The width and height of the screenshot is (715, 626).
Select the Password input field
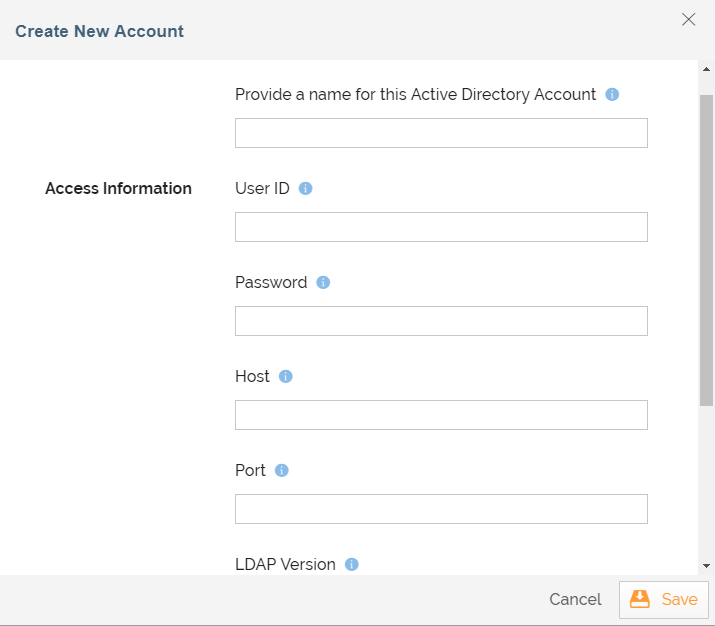[441, 321]
